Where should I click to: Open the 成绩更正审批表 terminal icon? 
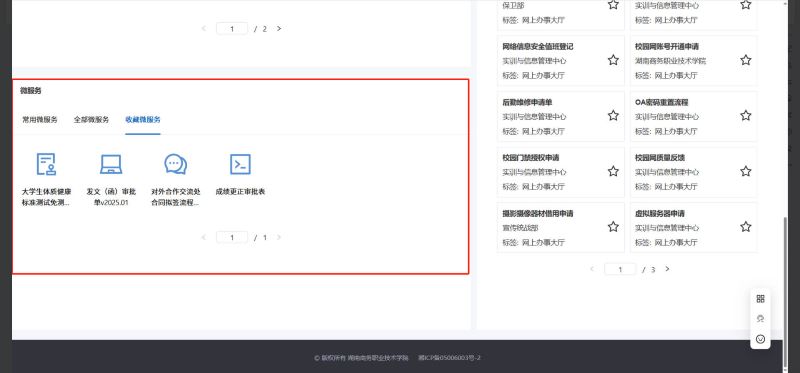click(240, 164)
